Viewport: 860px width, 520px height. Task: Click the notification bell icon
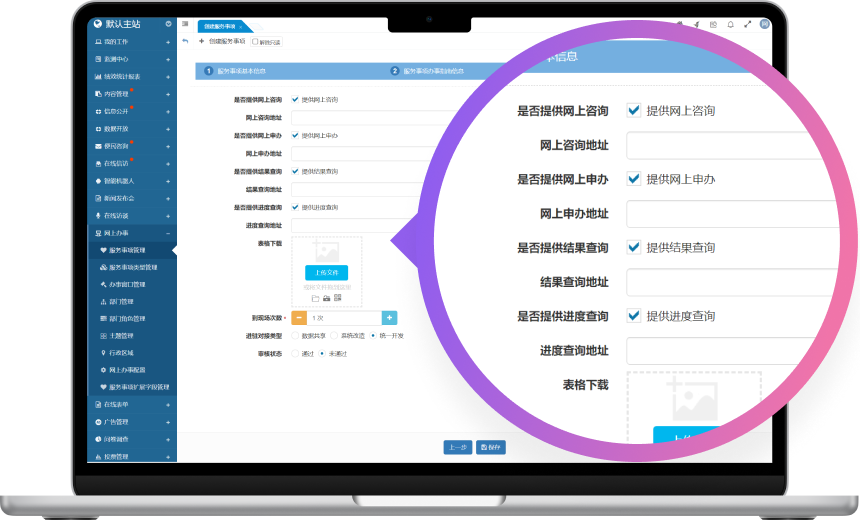pos(730,24)
